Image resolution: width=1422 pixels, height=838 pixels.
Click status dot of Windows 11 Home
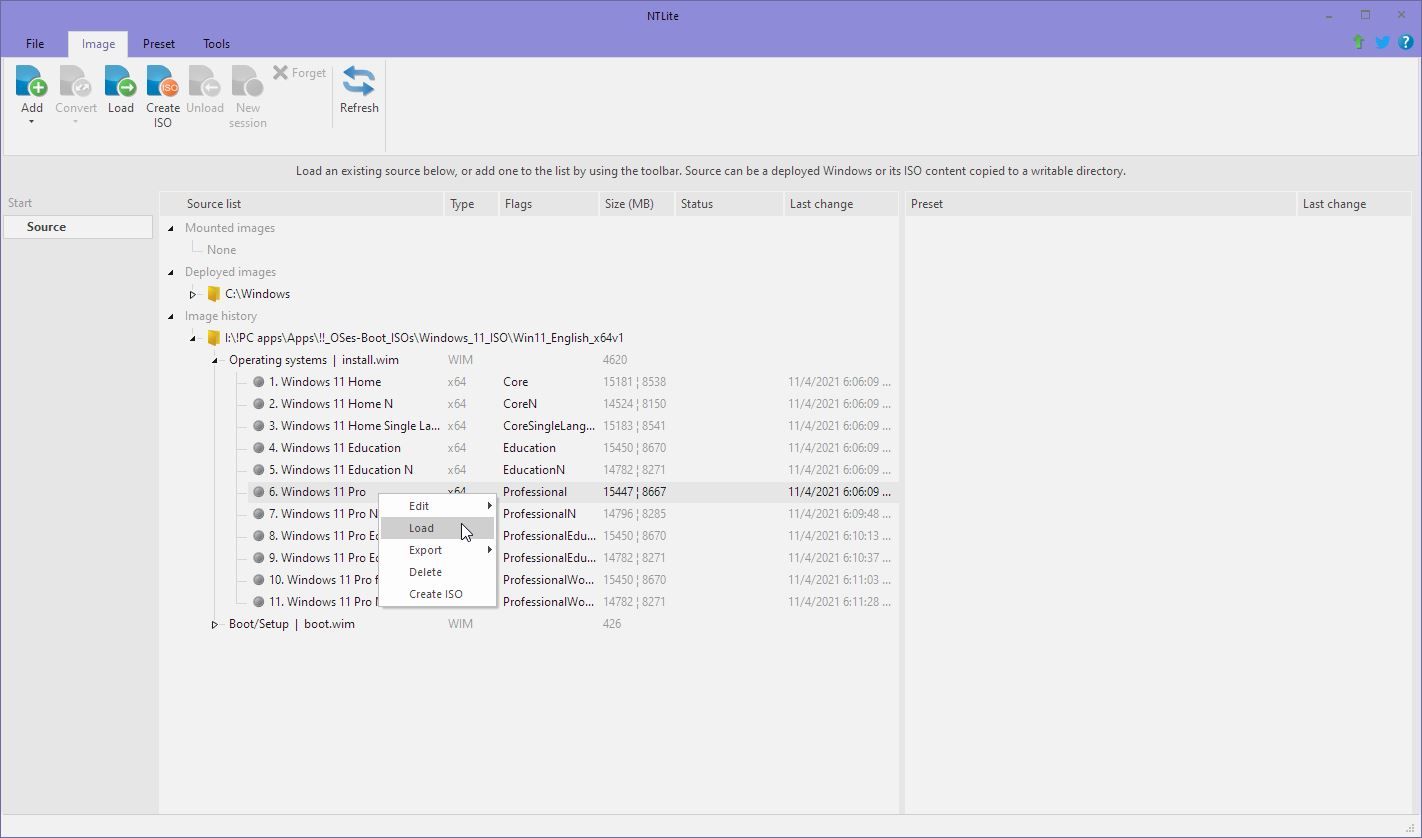coord(259,382)
